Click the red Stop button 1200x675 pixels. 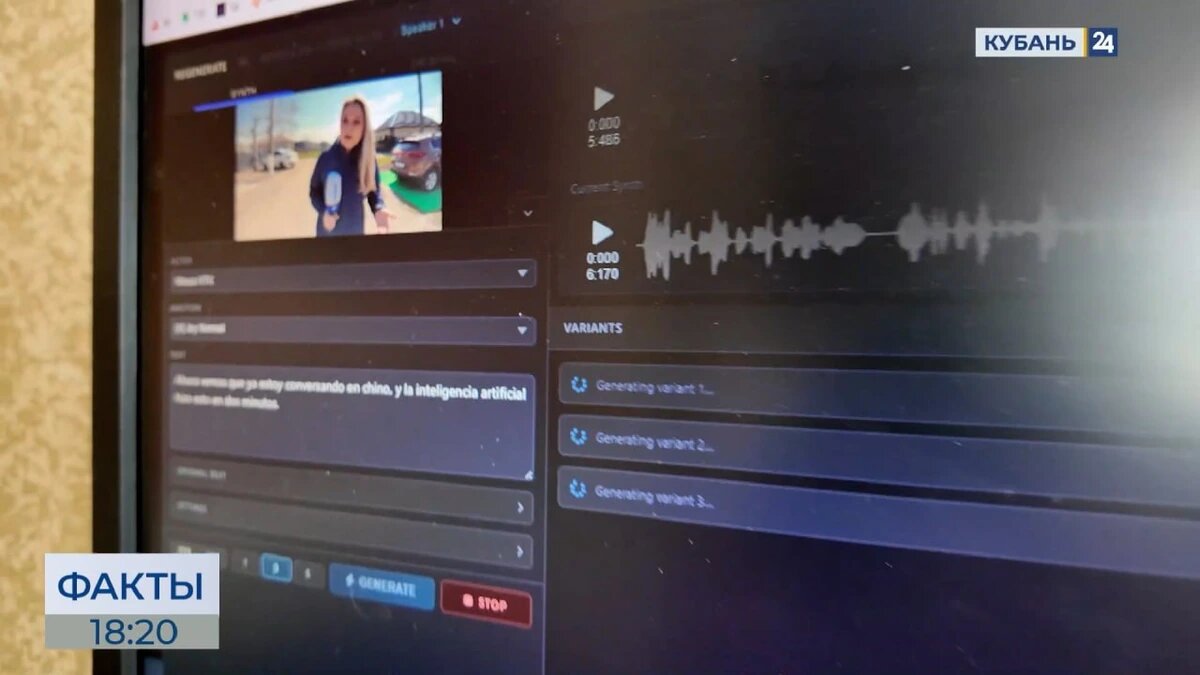tap(486, 604)
